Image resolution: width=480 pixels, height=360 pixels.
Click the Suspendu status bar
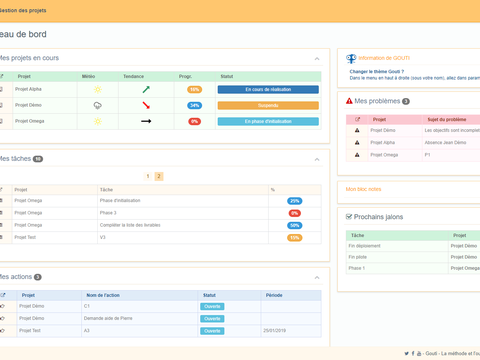268,105
